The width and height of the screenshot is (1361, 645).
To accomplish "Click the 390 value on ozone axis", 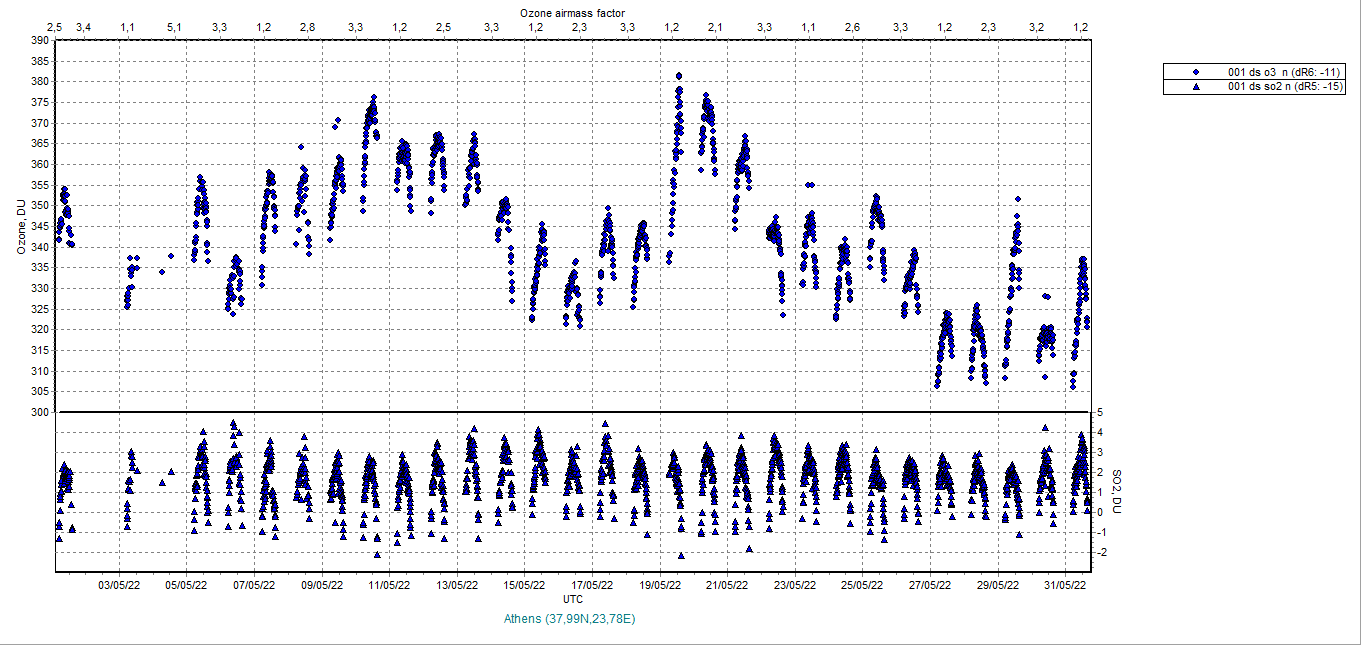I will [39, 40].
